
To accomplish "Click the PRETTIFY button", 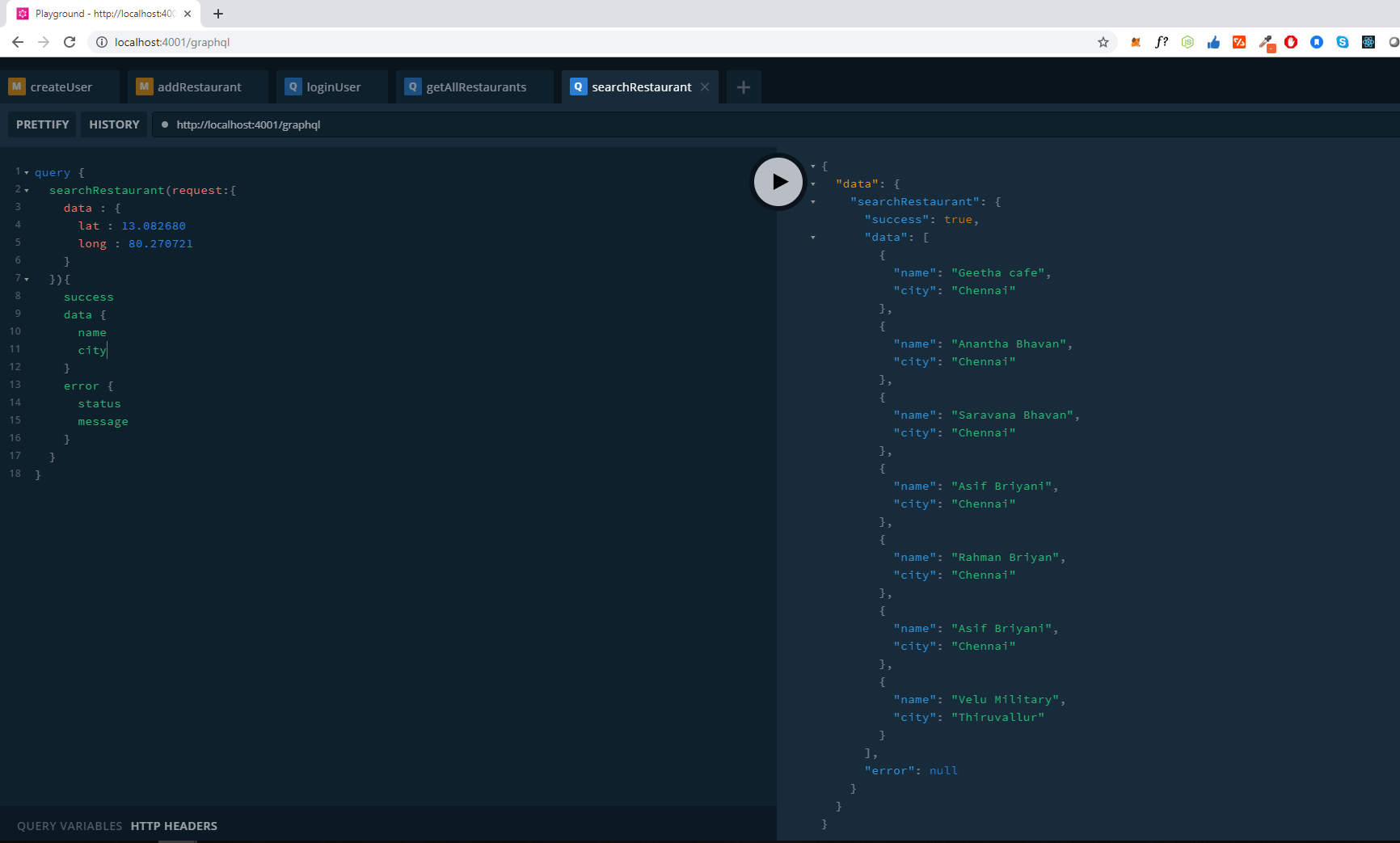I will [x=43, y=124].
